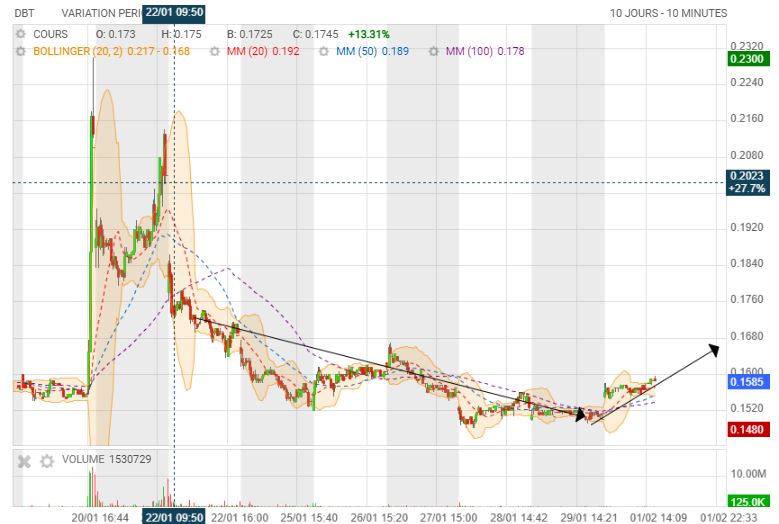Click the O: 0.173 open value
This screenshot has height=524, width=779.
tap(115, 34)
